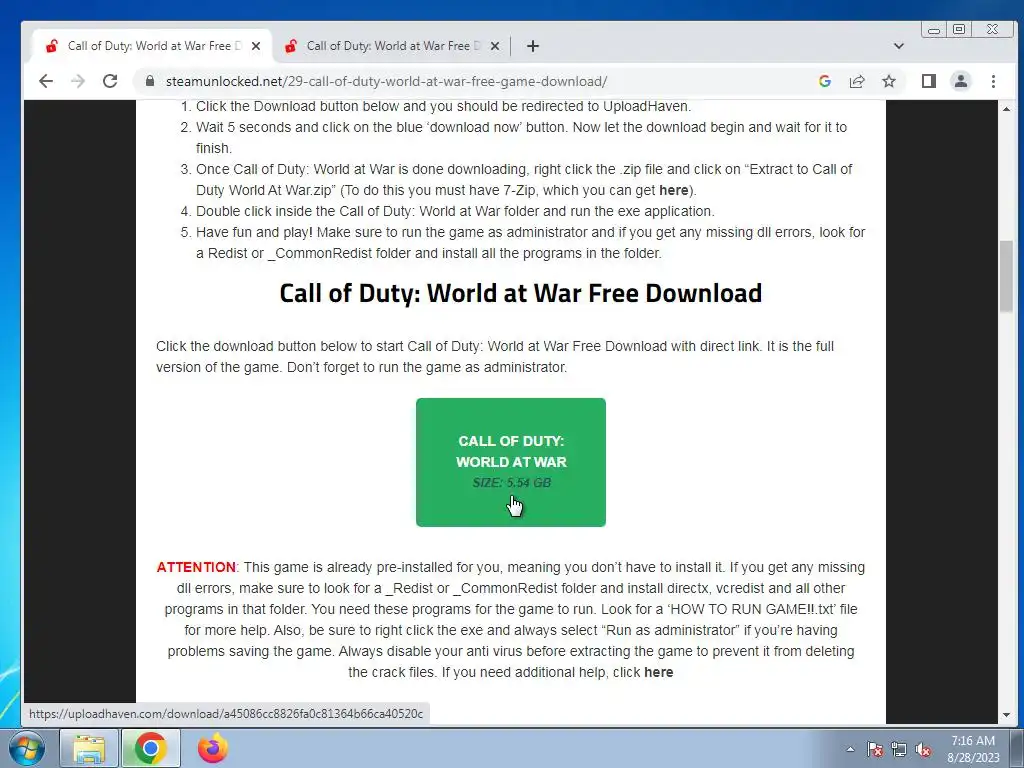Click the first favicon on the tab
The image size is (1024, 768).
click(x=51, y=46)
